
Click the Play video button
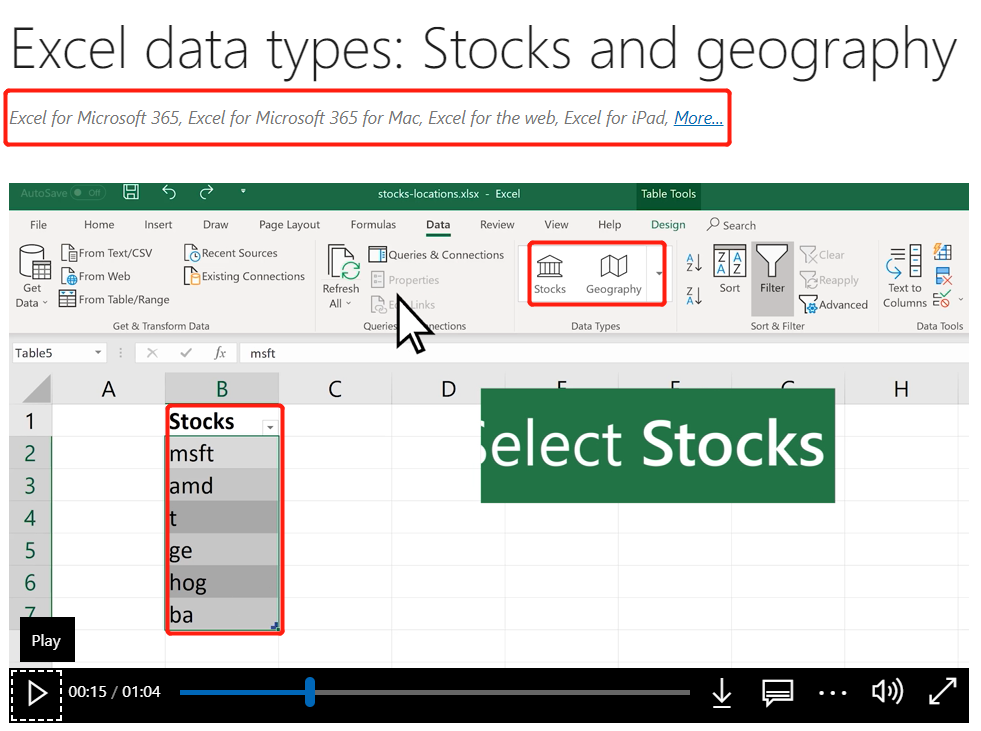36,694
